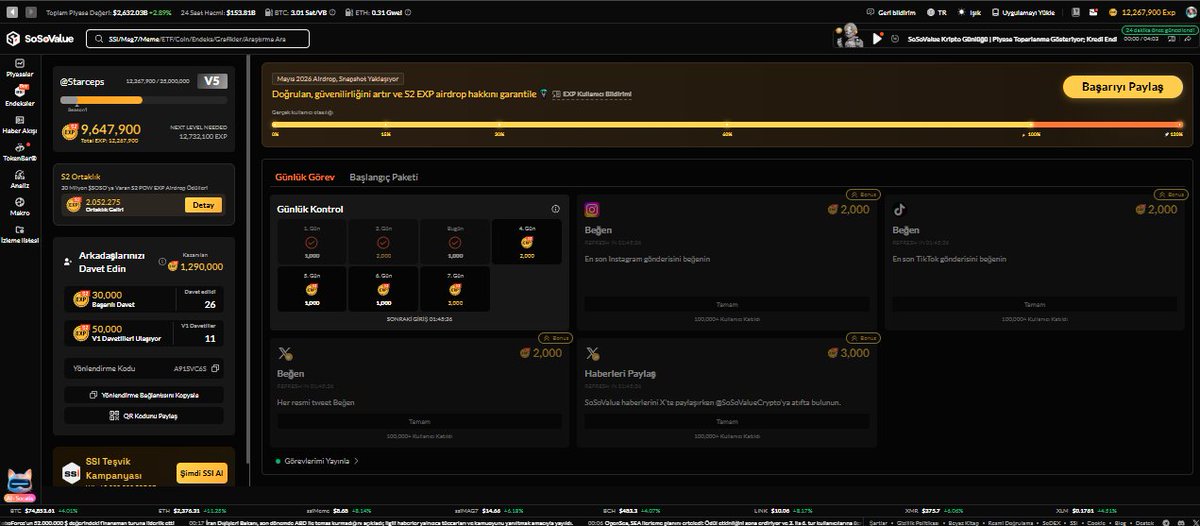This screenshot has height=526, width=1200.
Task: Click the Mayıs 2026 Airdrop tag
Action: click(x=339, y=77)
